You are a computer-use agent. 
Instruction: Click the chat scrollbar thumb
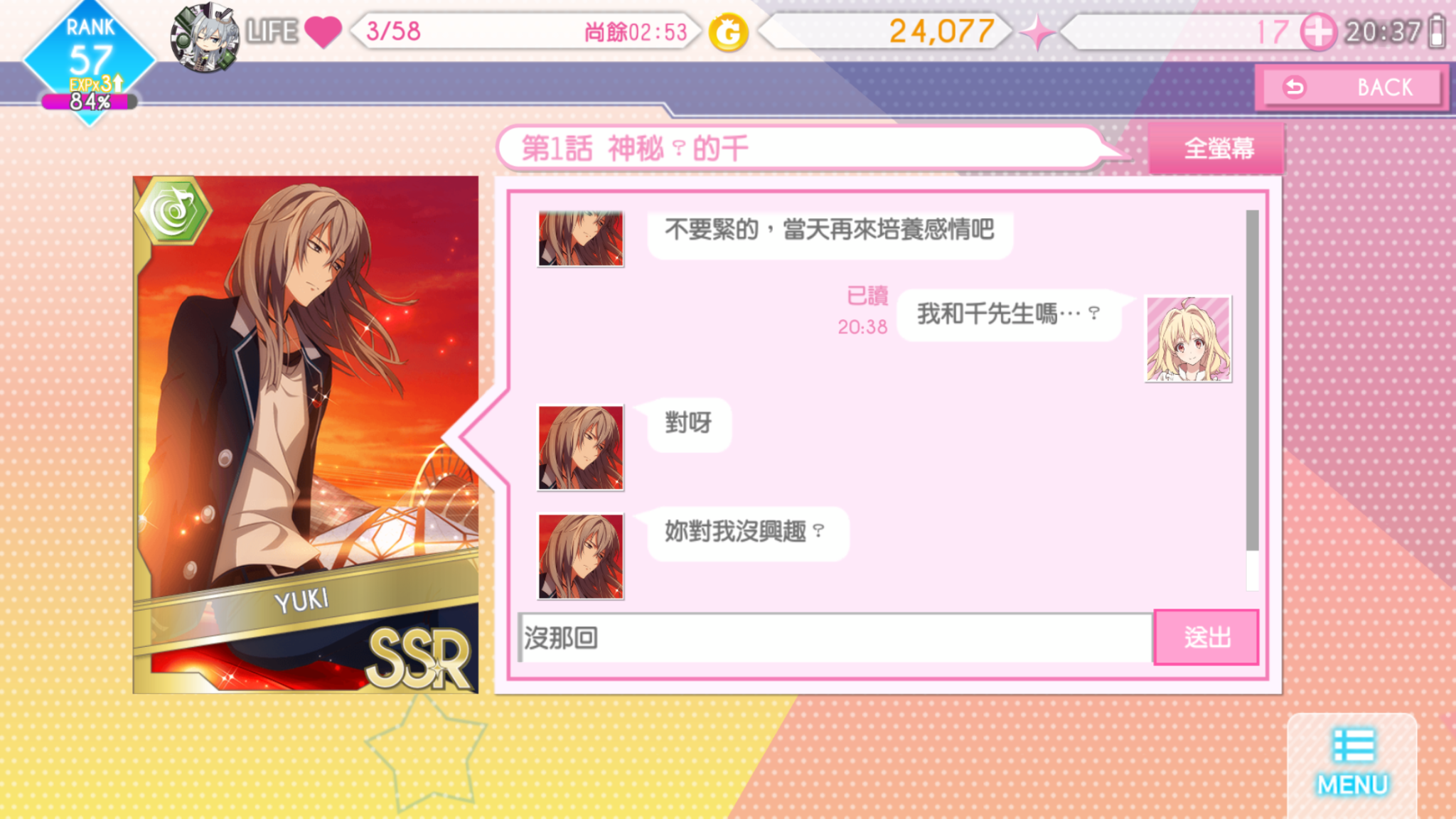pos(1252,380)
